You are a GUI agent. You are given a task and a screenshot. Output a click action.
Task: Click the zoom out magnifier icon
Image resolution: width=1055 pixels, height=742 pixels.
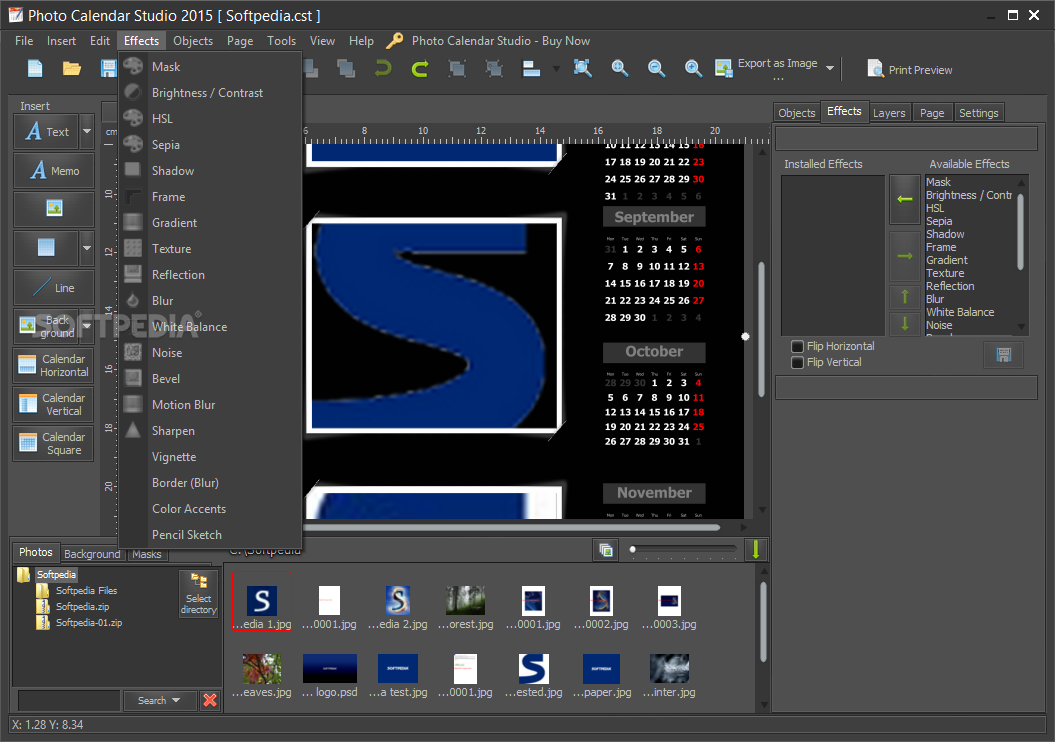pyautogui.click(x=657, y=68)
